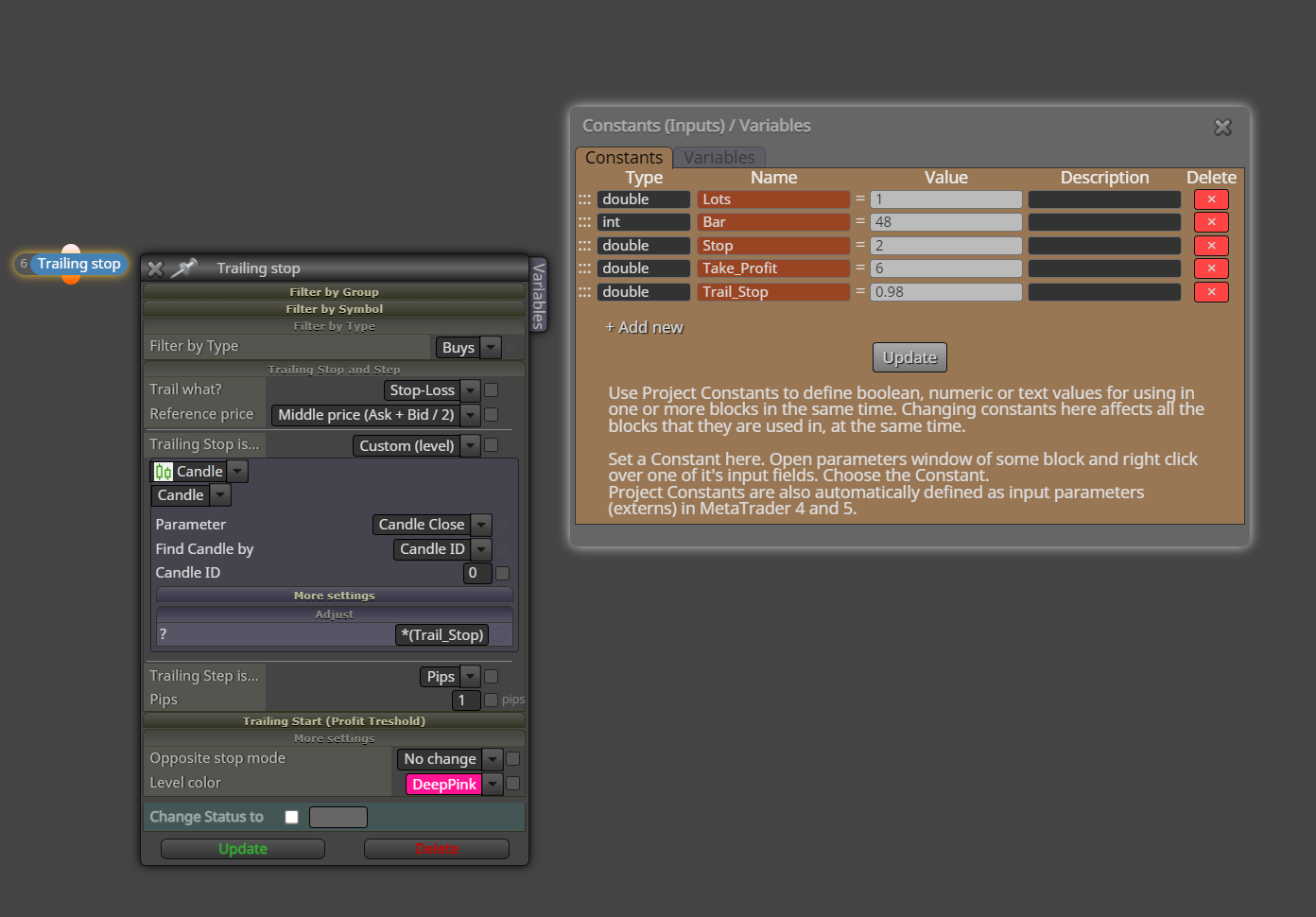Switch to the Variables tab
The width and height of the screenshot is (1316, 917).
point(719,157)
